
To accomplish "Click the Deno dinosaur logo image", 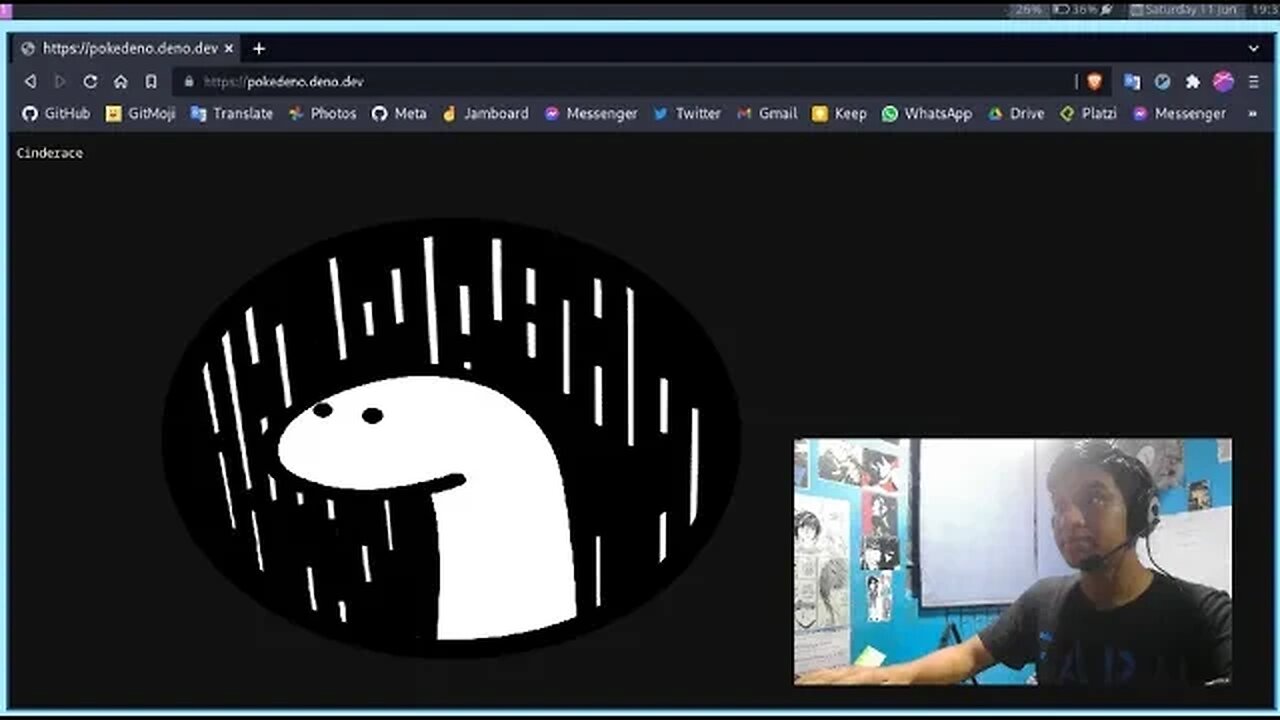I will click(x=451, y=438).
